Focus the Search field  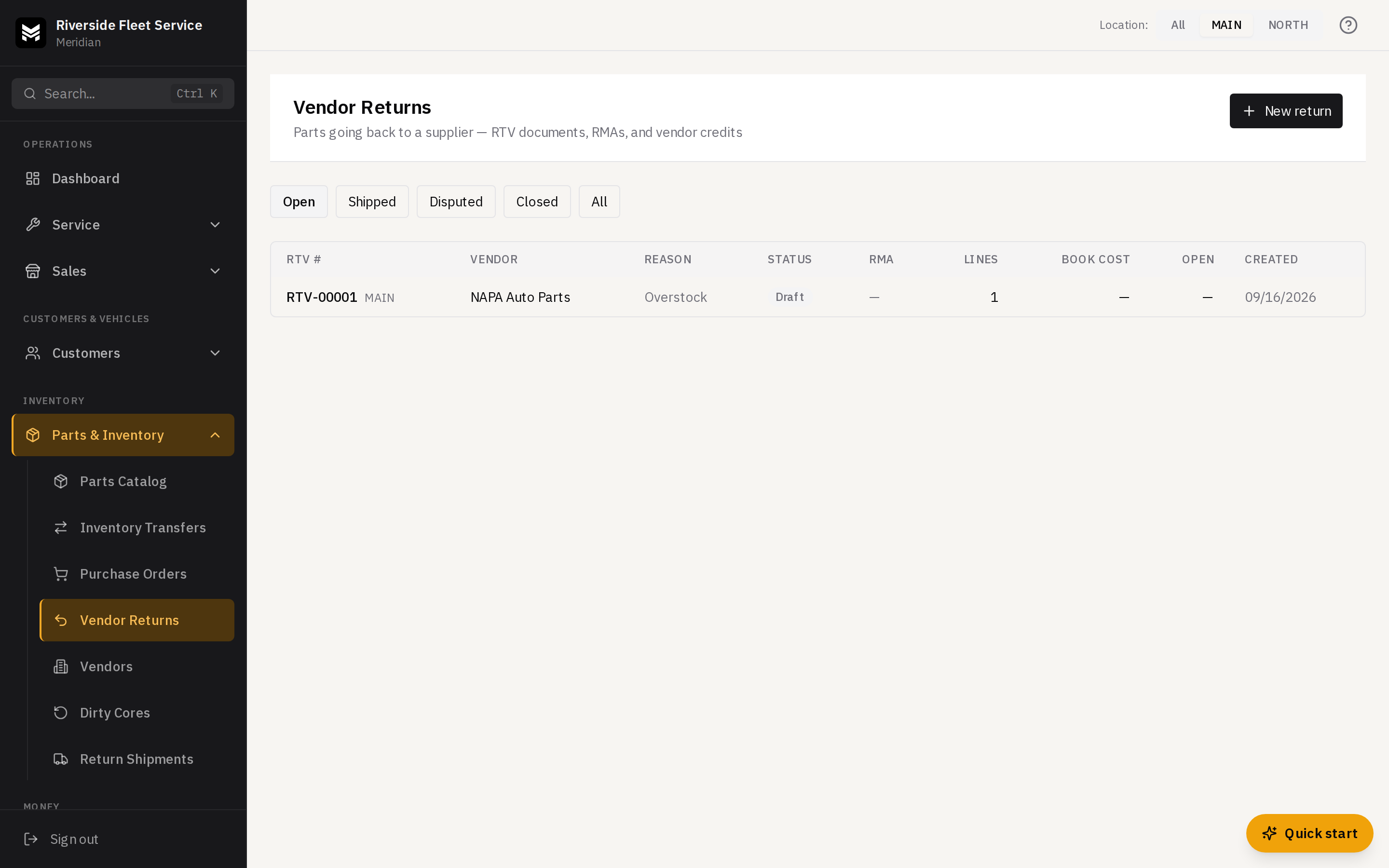click(123, 94)
